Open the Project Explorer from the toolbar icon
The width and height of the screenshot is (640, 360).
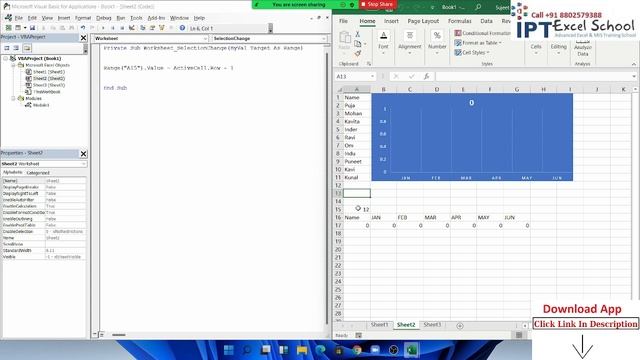pyautogui.click(x=142, y=28)
